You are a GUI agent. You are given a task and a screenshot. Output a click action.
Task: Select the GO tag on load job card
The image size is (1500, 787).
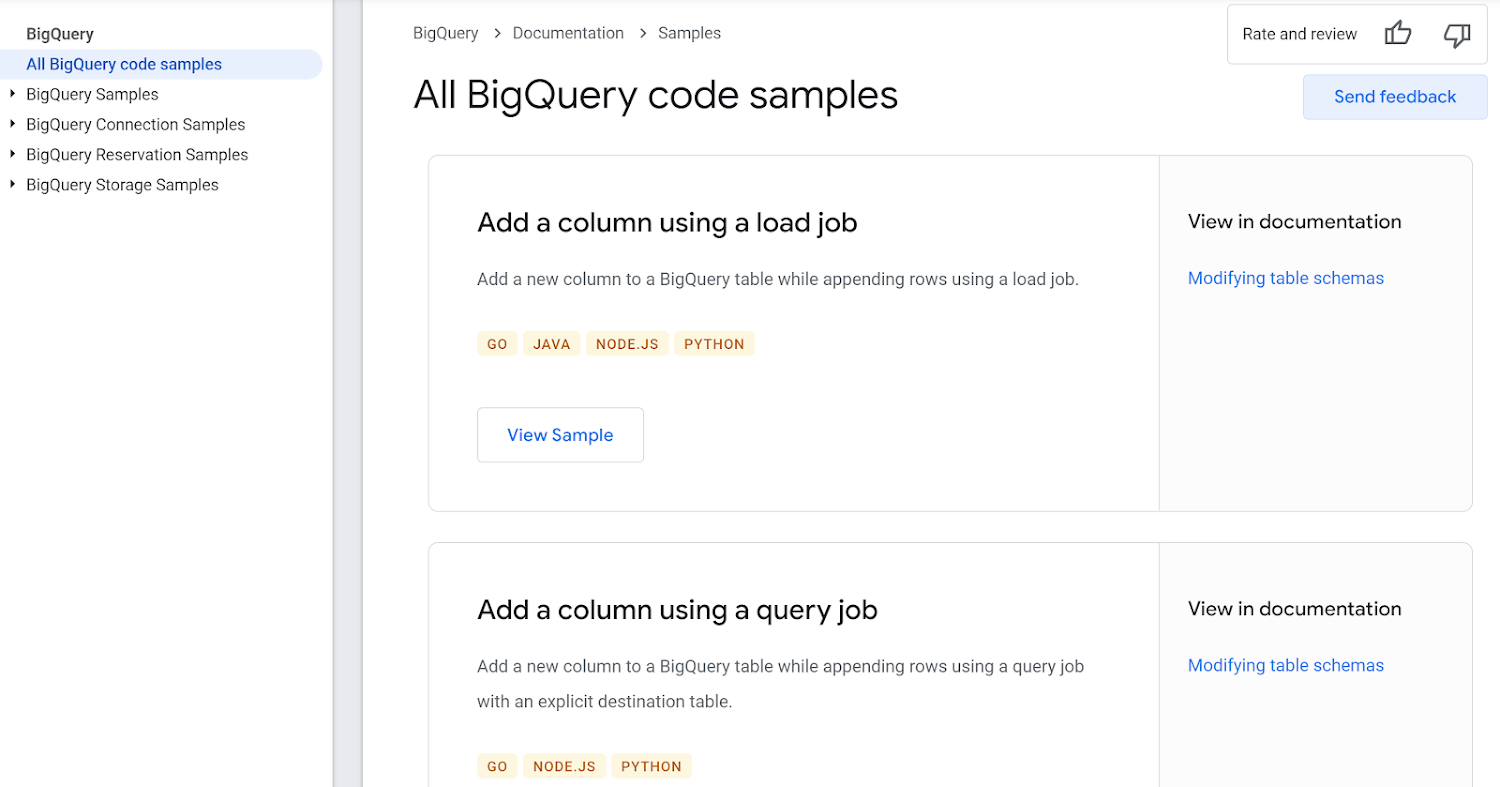click(x=497, y=344)
